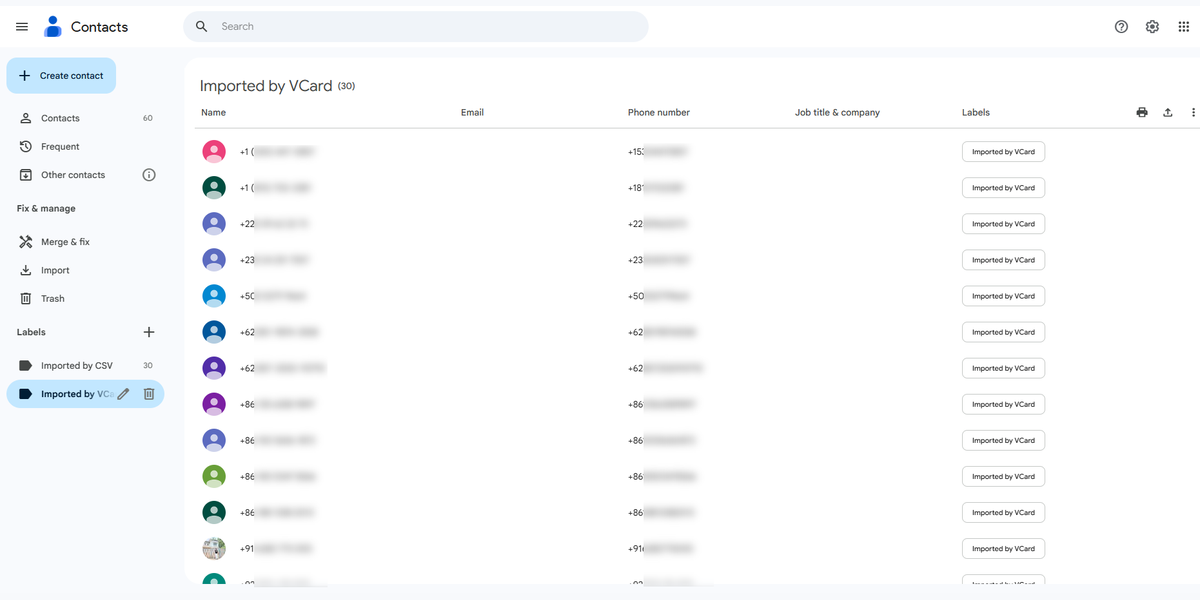Focus the Search contacts field
This screenshot has width=1200, height=600.
415,27
